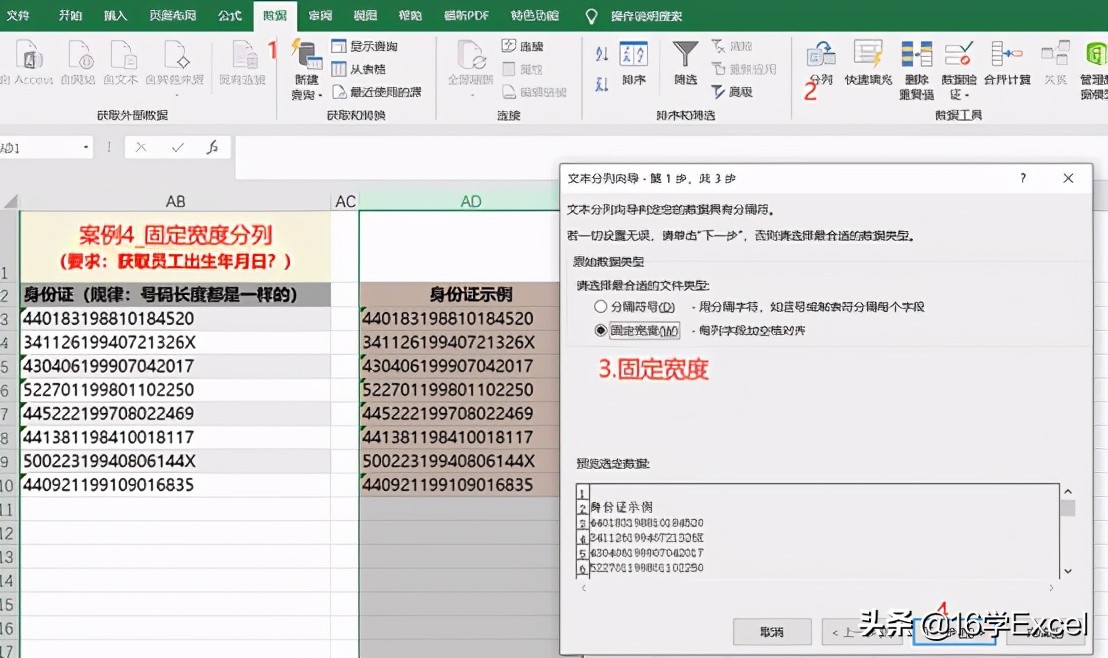Click the 属性 Properties icon in 连接 group
Screen dimensions: 1108x658
[x=509, y=69]
